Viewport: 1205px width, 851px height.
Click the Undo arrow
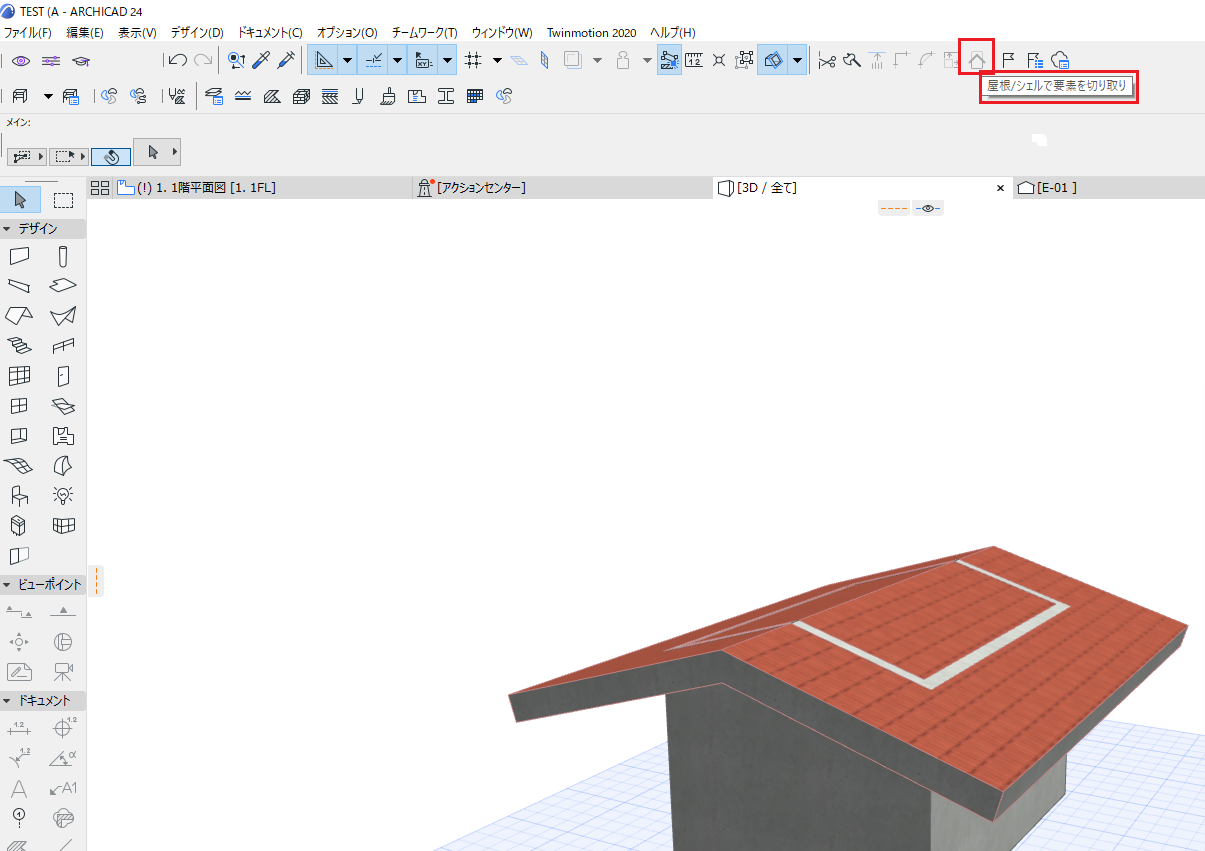[x=178, y=61]
